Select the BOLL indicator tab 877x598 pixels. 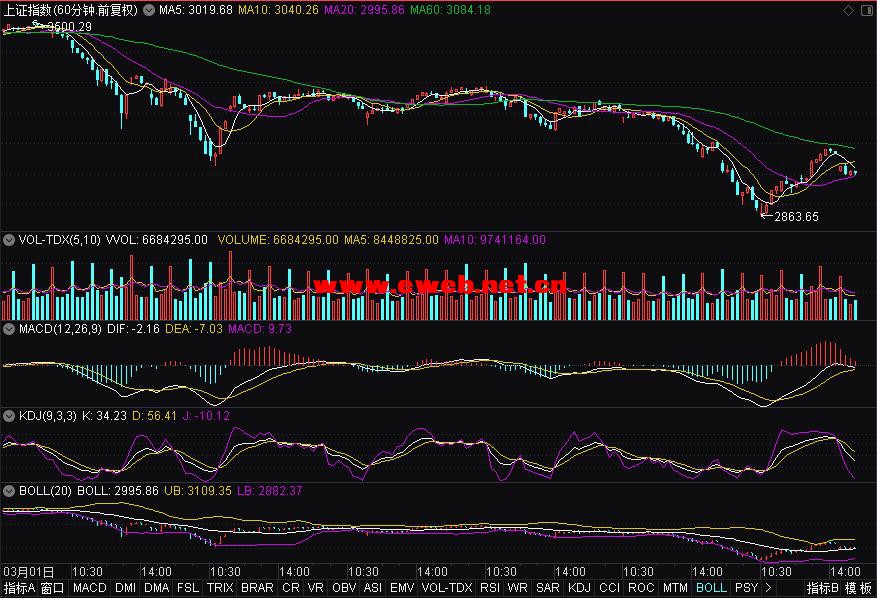click(x=711, y=588)
